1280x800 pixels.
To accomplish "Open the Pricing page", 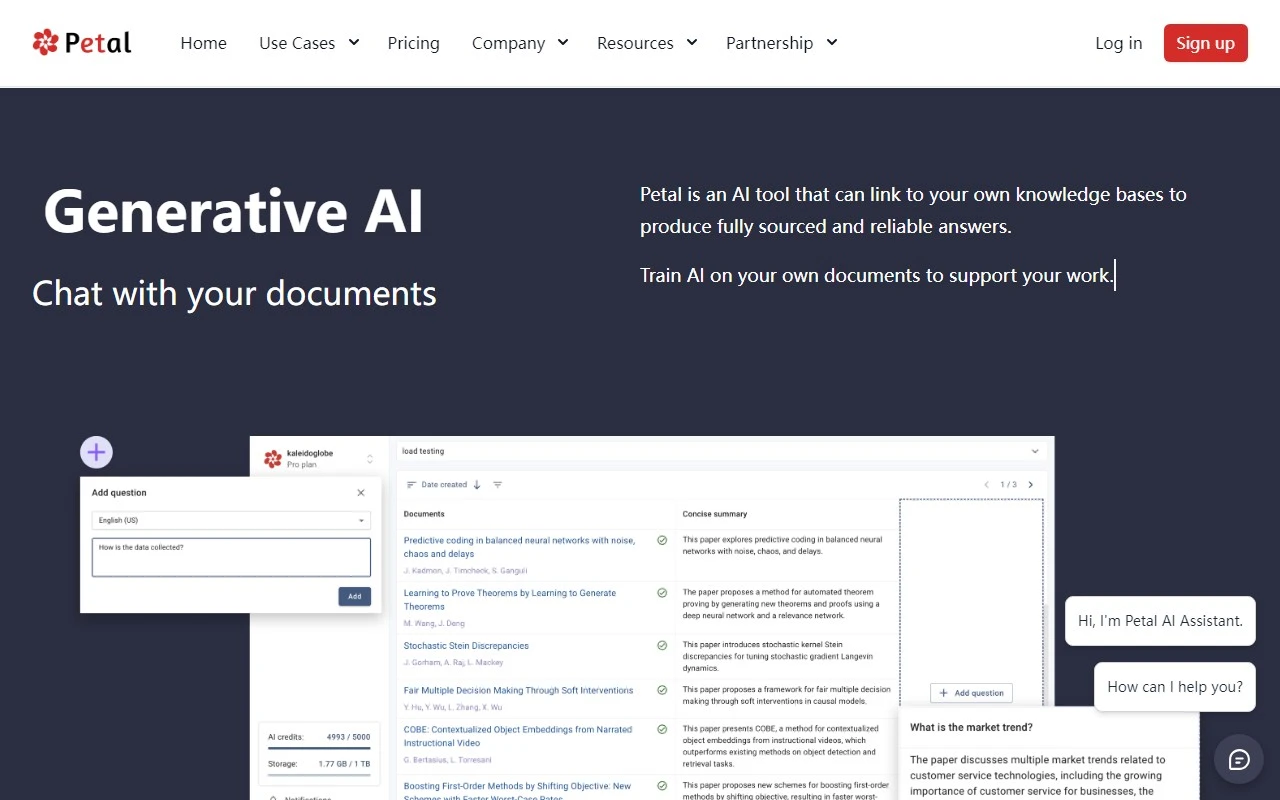I will [414, 43].
